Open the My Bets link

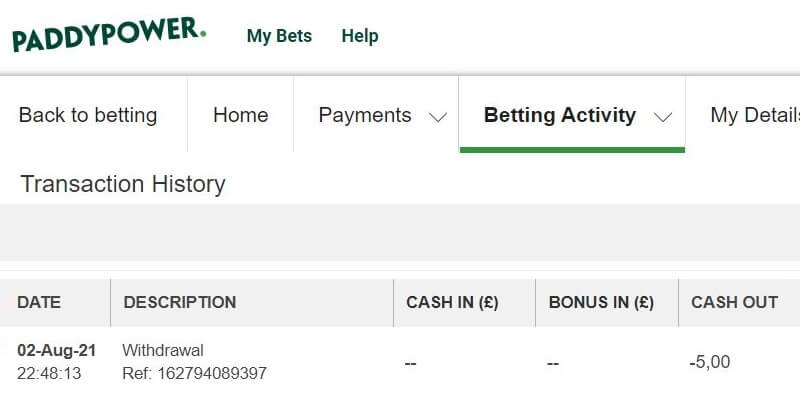tap(279, 36)
